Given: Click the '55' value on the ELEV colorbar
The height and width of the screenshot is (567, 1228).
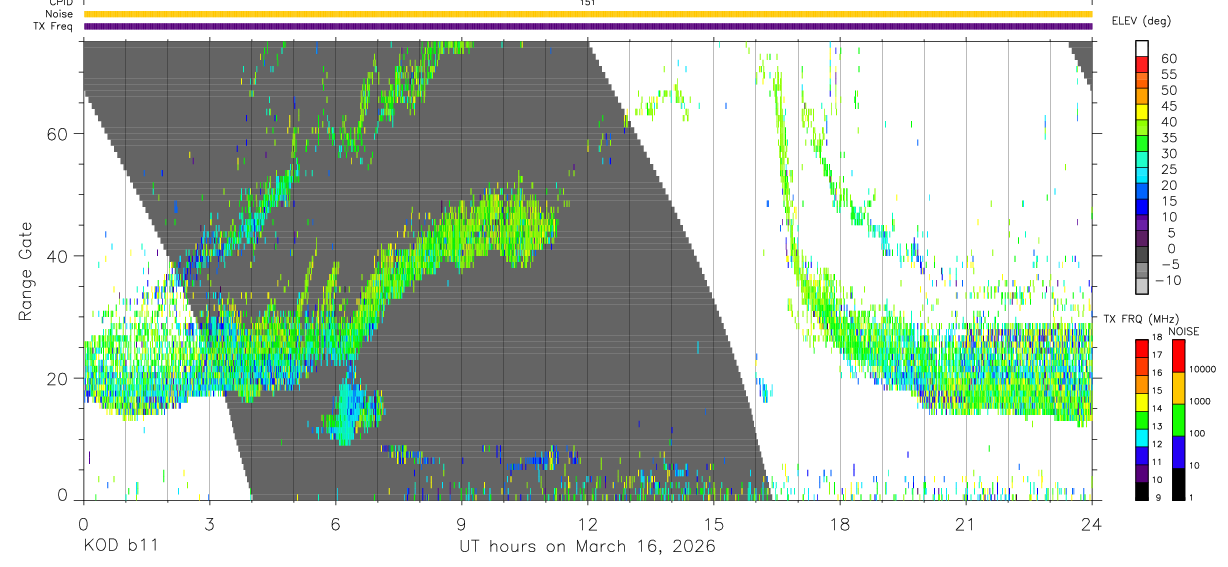Looking at the screenshot, I should point(1168,73).
